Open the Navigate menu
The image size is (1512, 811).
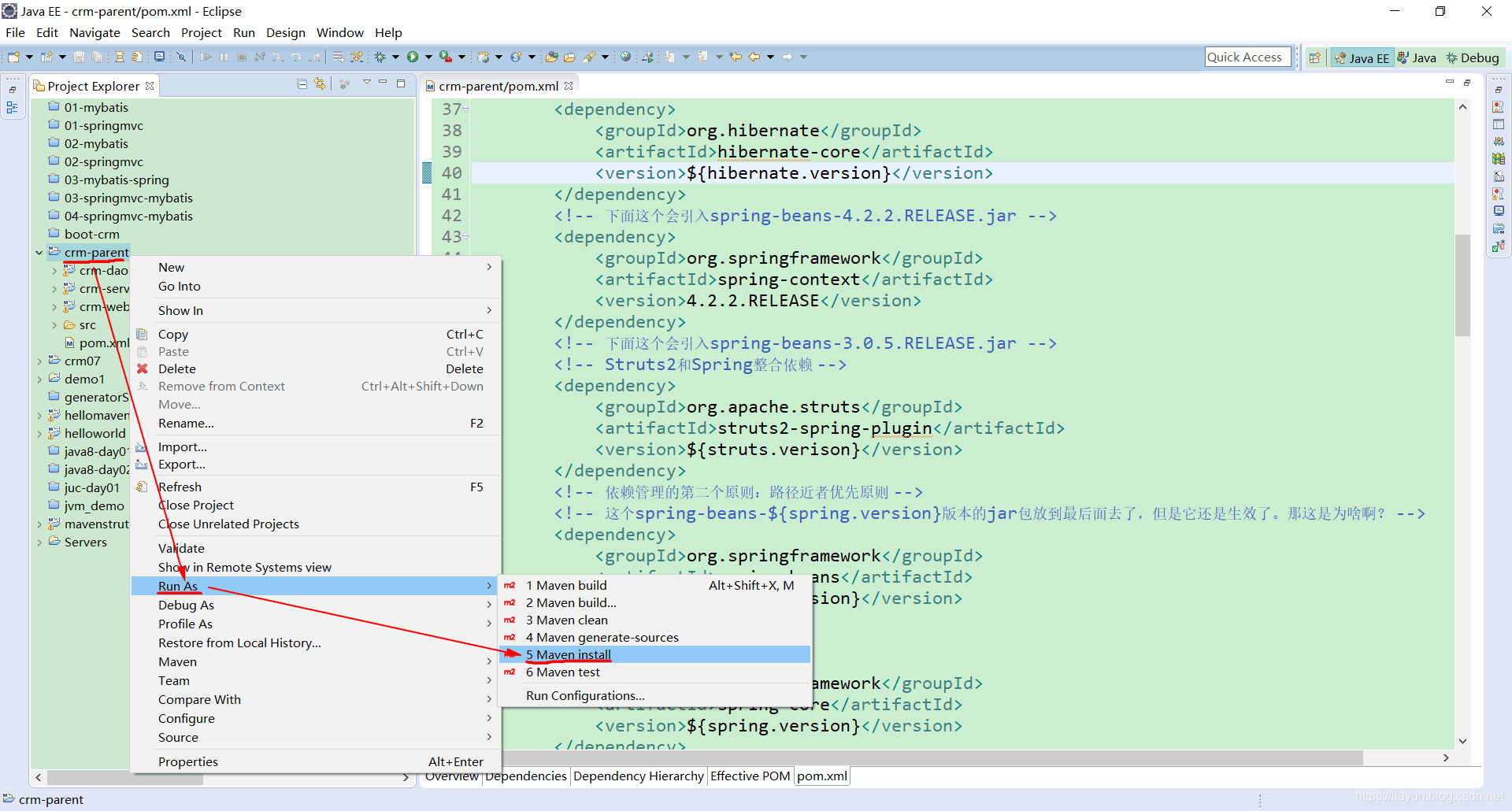(x=94, y=32)
